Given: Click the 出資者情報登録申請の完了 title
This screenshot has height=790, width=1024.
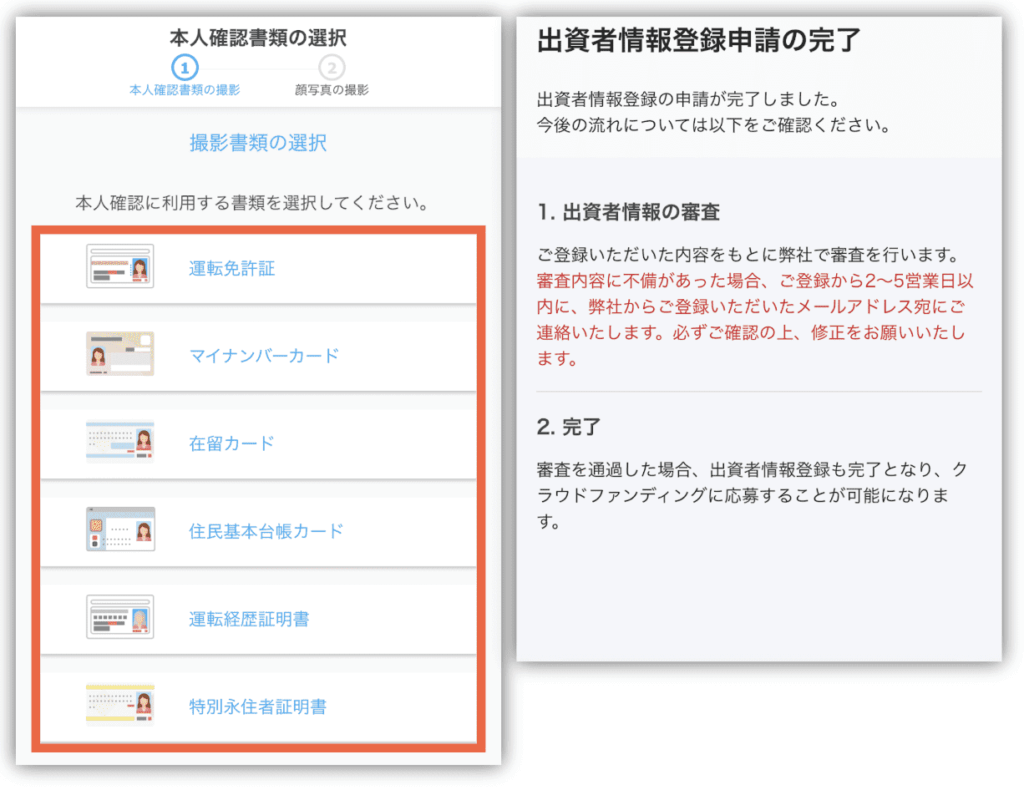Looking at the screenshot, I should click(700, 41).
